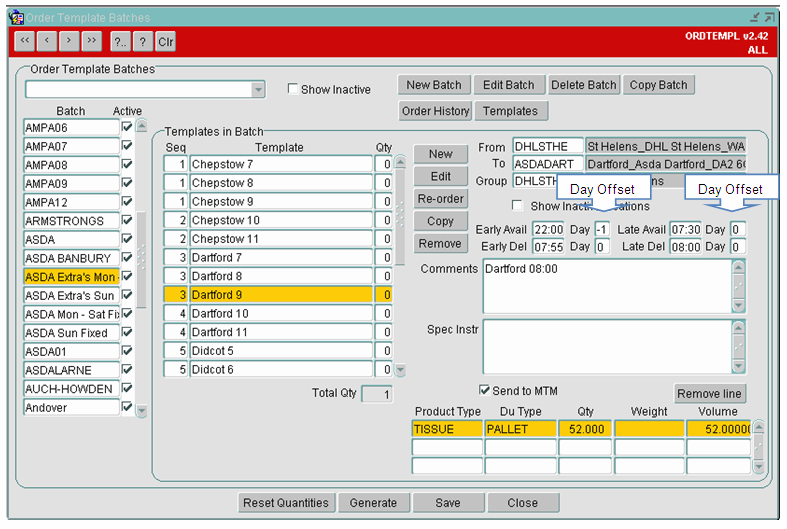787x529 pixels.
Task: Open Templates button
Action: click(510, 111)
